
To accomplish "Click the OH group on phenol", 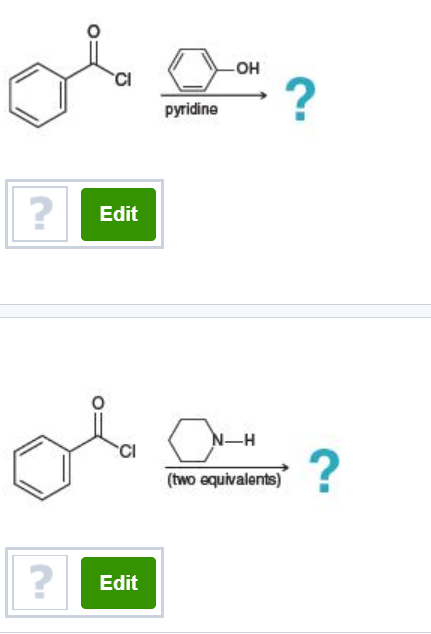I will click(248, 68).
